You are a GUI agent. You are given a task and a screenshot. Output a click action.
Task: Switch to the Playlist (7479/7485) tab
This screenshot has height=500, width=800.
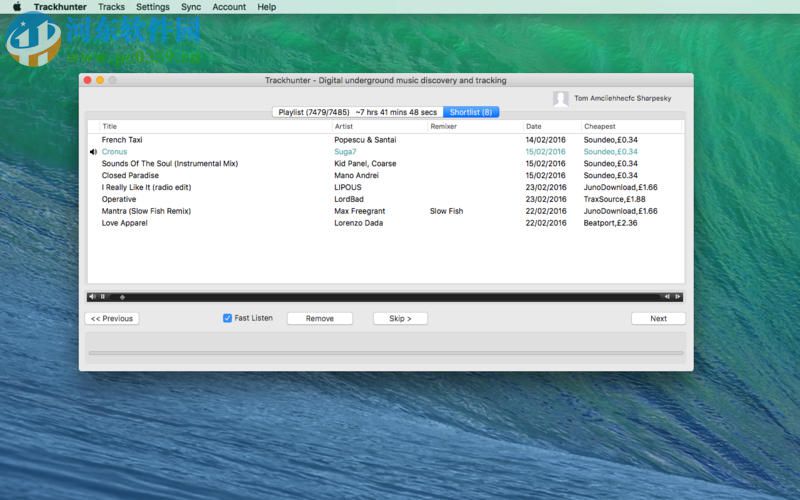(x=358, y=112)
